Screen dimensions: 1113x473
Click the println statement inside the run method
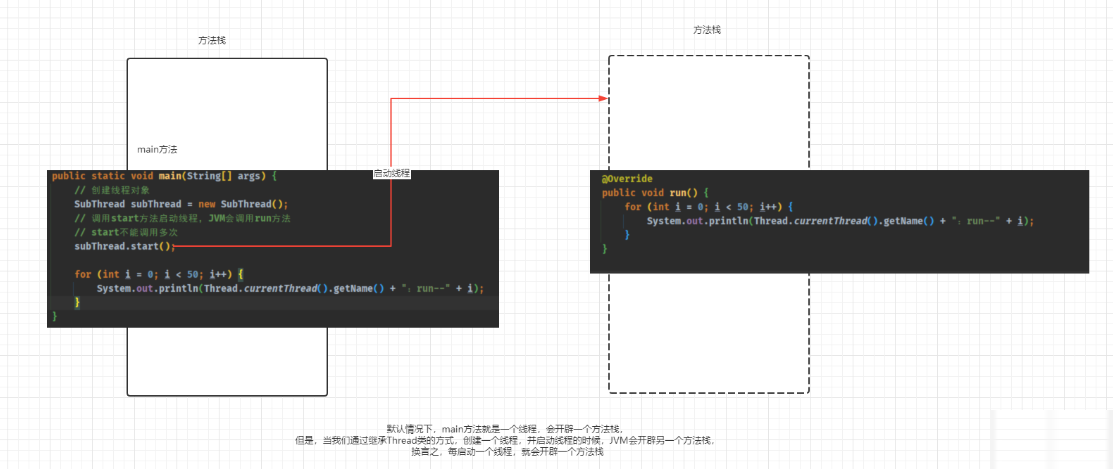[x=839, y=221]
